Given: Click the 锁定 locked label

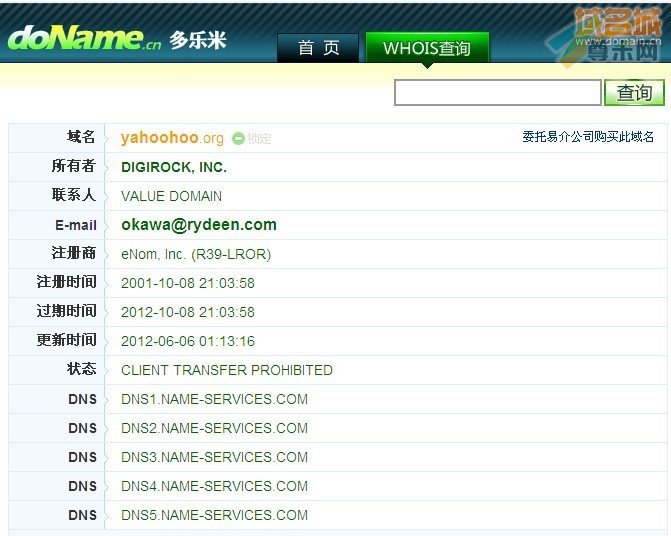Looking at the screenshot, I should pyautogui.click(x=259, y=139).
